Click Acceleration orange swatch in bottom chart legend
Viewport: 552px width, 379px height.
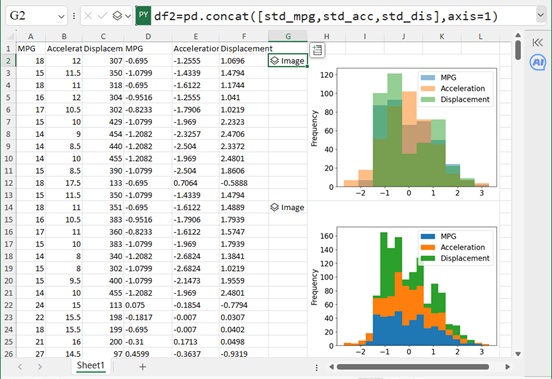pos(428,247)
